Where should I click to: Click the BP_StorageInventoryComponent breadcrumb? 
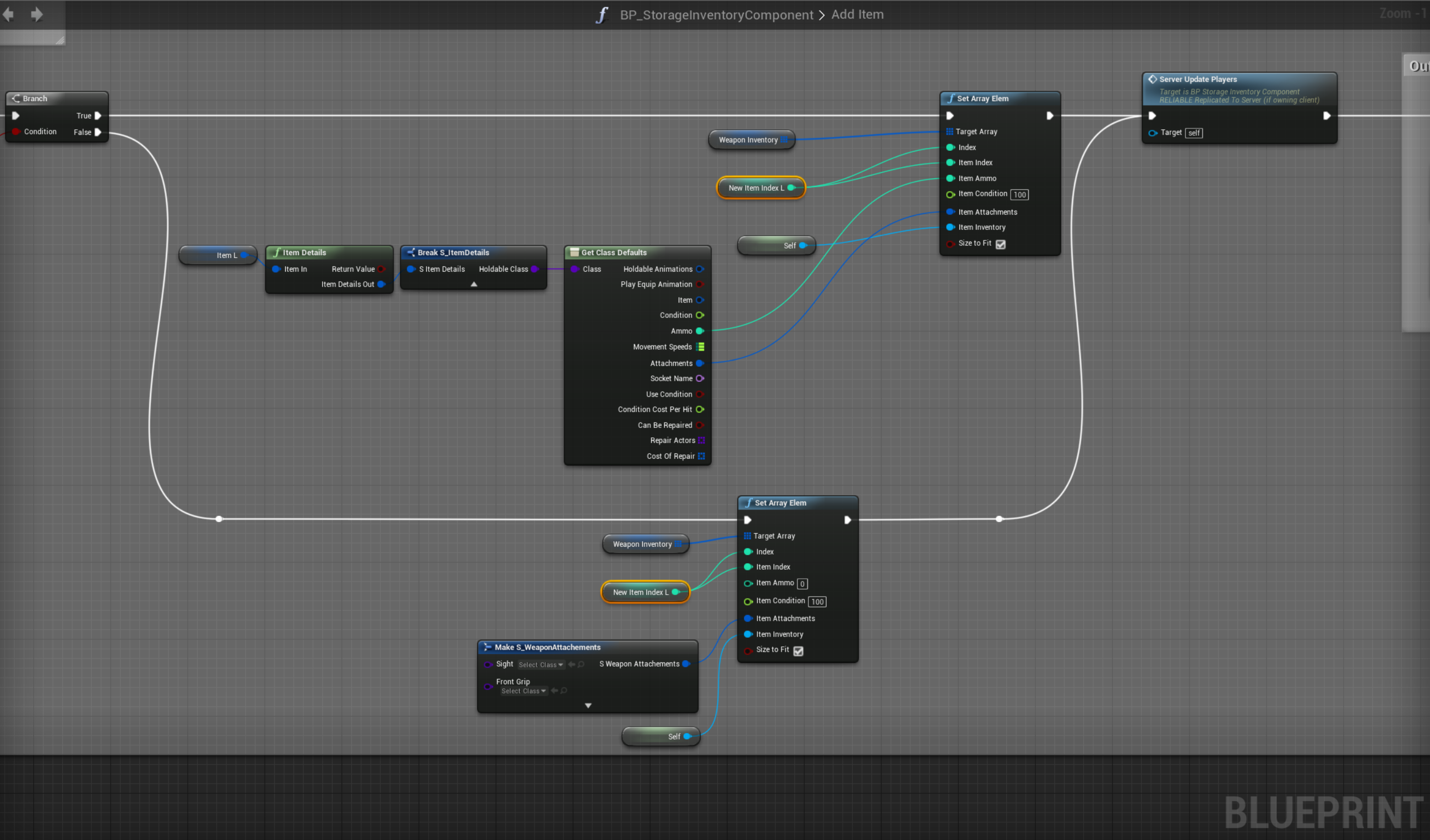pos(716,15)
